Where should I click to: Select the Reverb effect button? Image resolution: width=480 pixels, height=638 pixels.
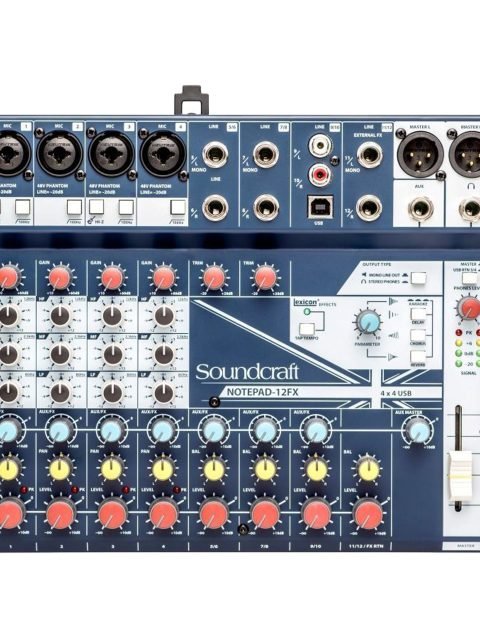(418, 356)
